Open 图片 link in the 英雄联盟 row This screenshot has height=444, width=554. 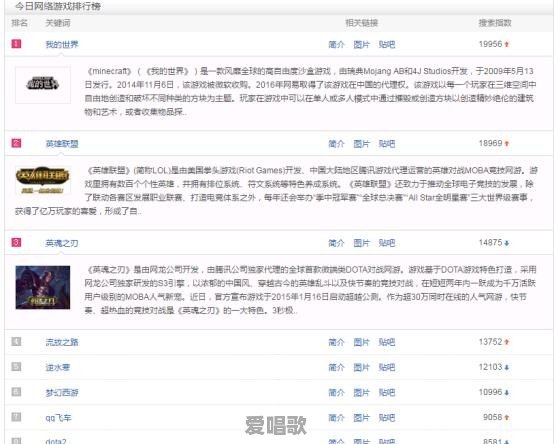point(361,144)
